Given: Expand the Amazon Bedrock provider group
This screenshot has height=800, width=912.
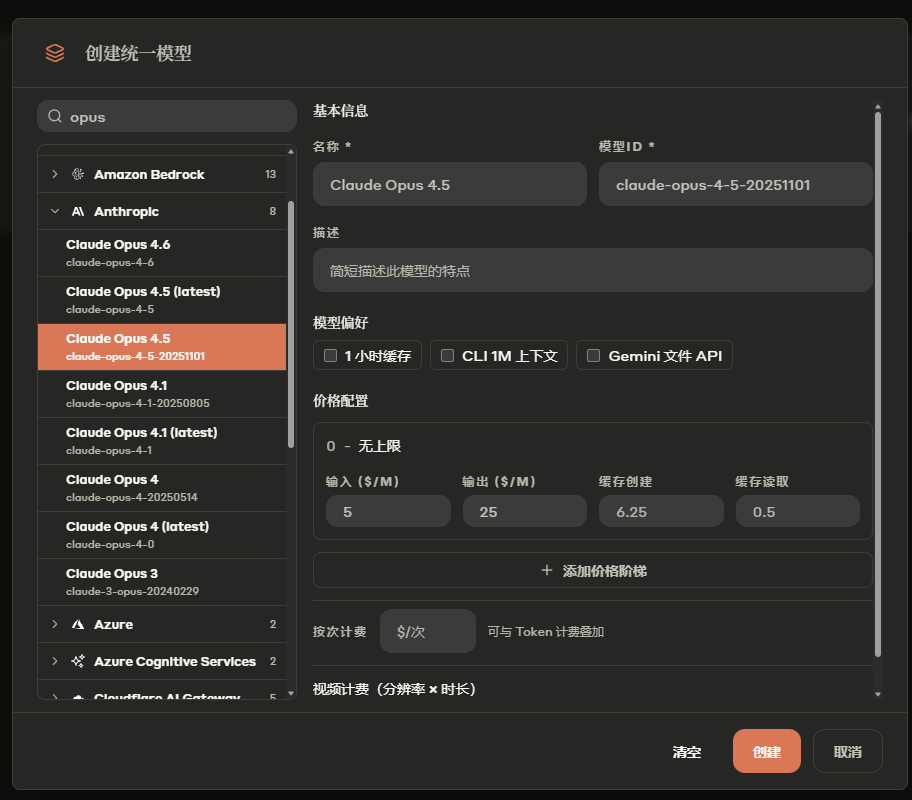Looking at the screenshot, I should pyautogui.click(x=55, y=174).
